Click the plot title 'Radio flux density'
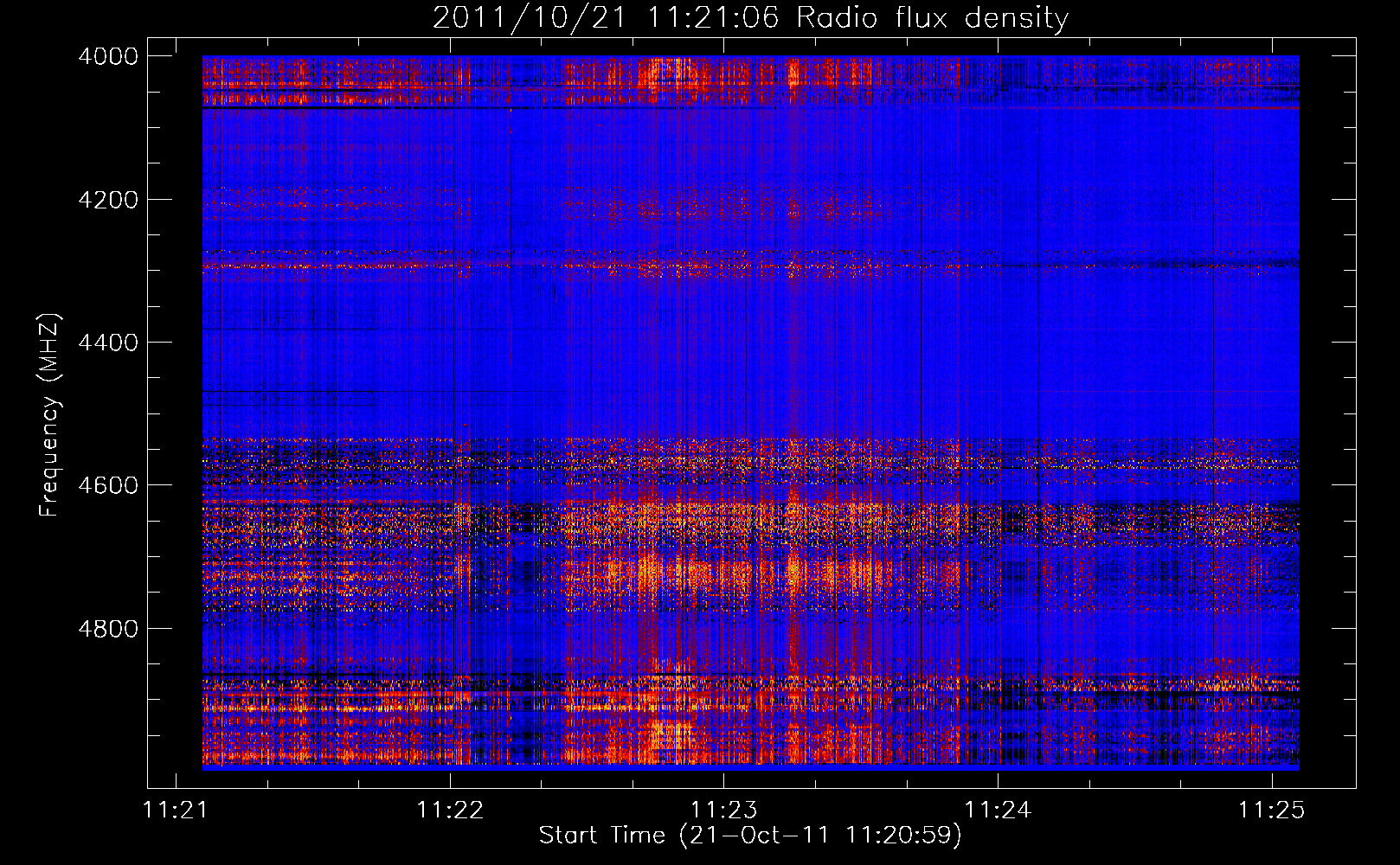1400x865 pixels. (933, 18)
